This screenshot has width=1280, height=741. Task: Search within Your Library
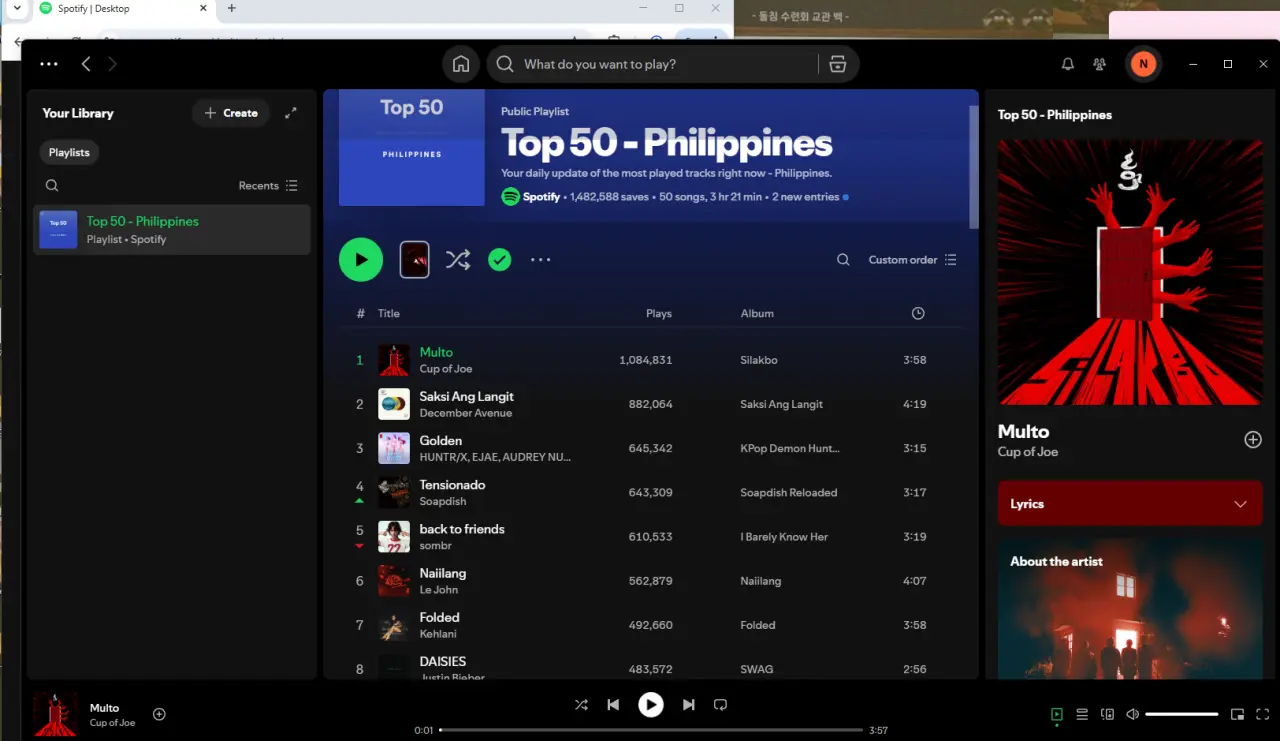(52, 185)
